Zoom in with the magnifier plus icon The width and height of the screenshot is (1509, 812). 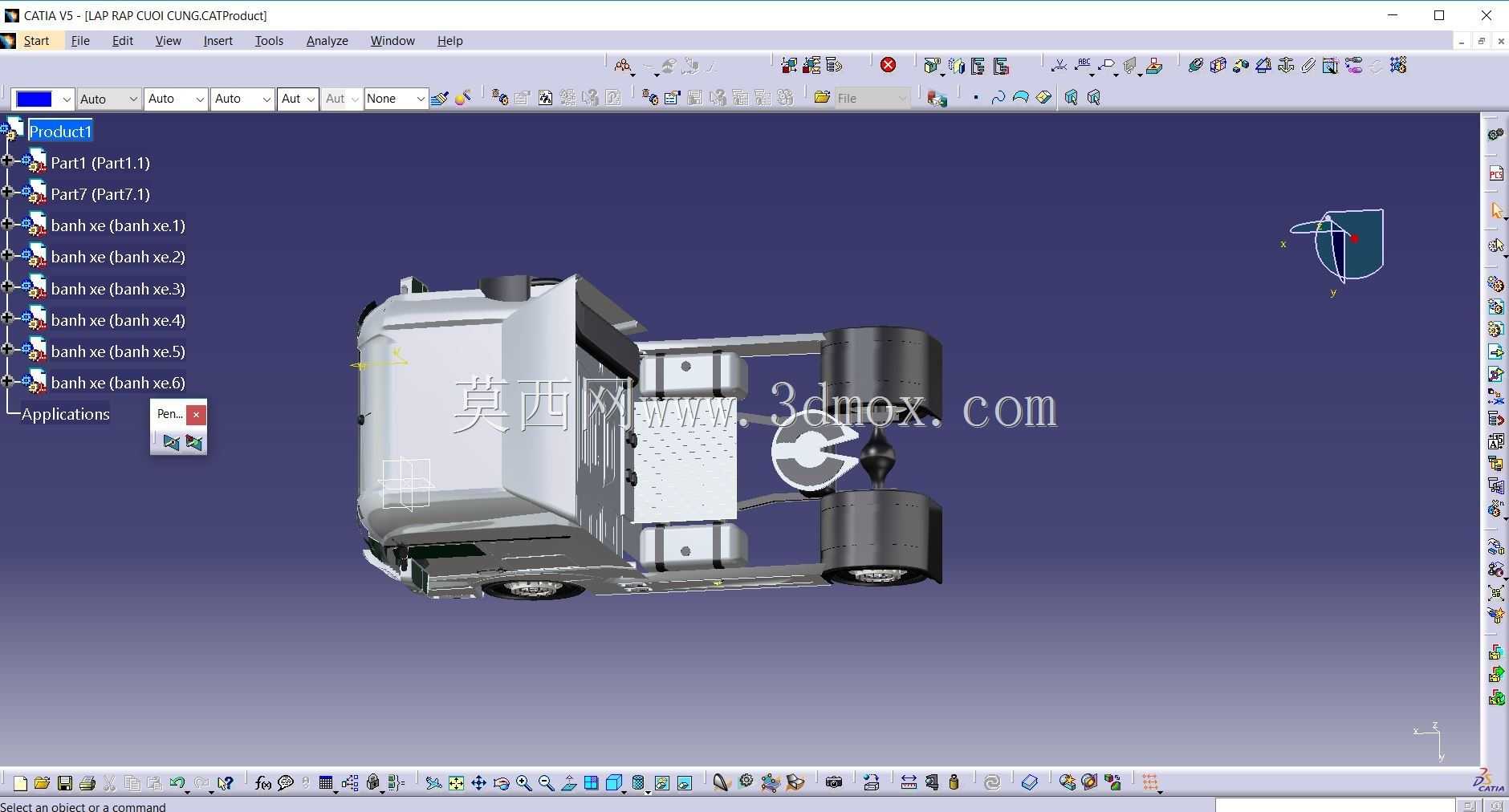tap(524, 783)
